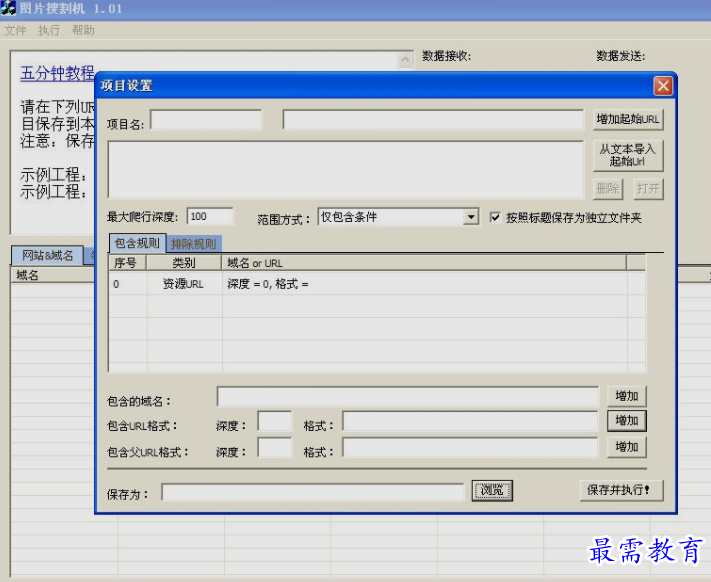
Task: Close the 项目设置 dialog
Action: point(662,85)
